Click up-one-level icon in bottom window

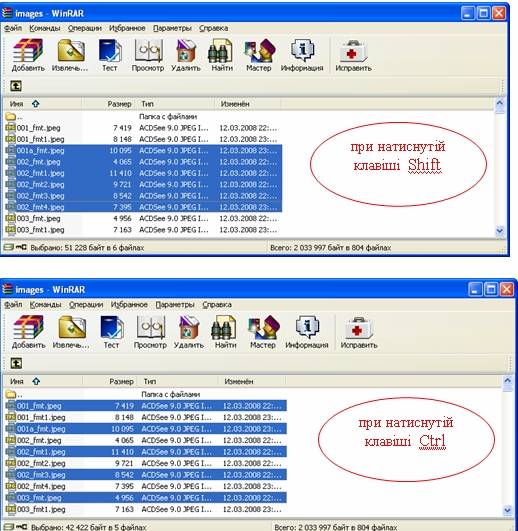16,363
